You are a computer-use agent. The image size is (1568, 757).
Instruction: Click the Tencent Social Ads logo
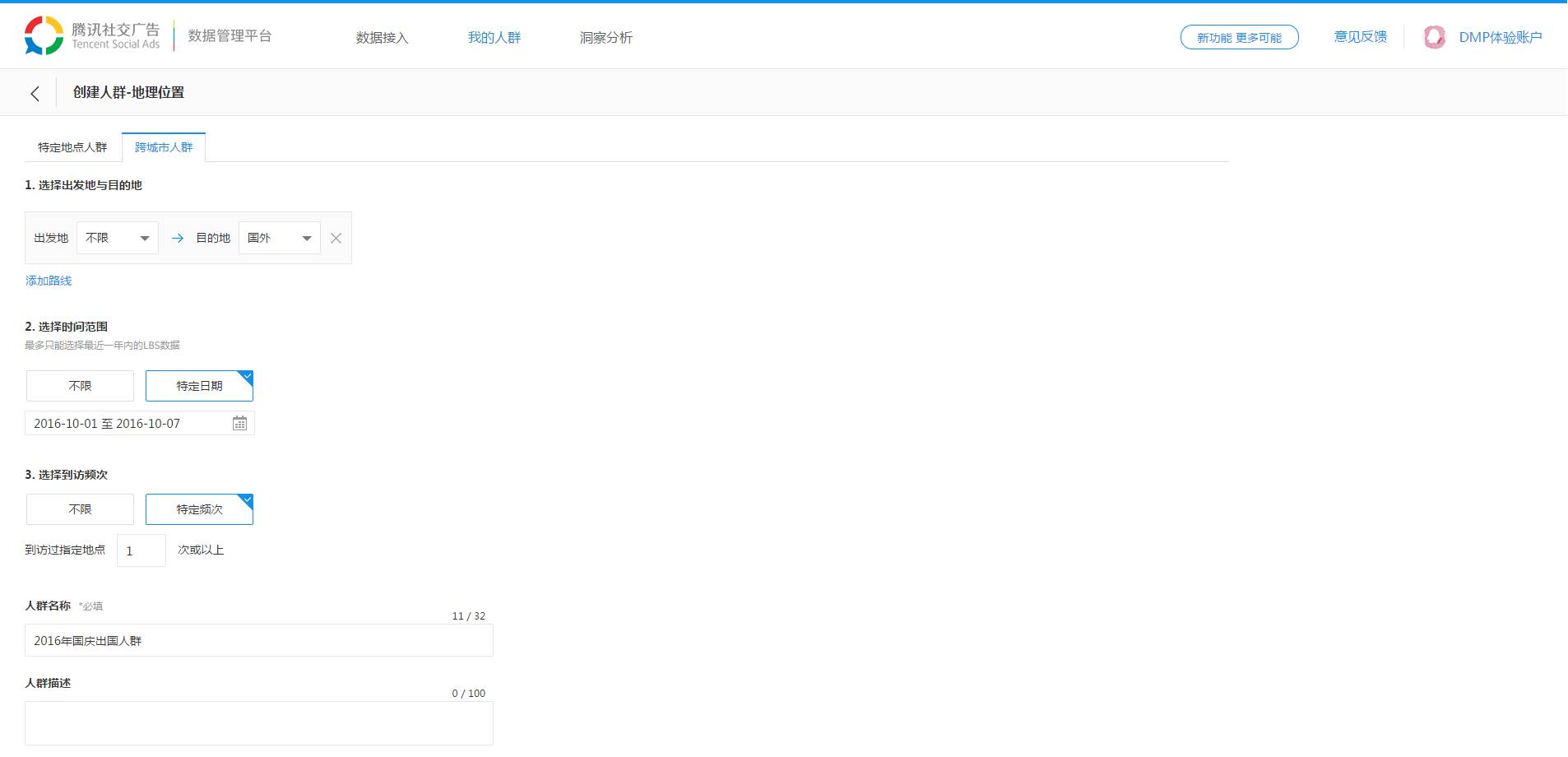pyautogui.click(x=92, y=35)
